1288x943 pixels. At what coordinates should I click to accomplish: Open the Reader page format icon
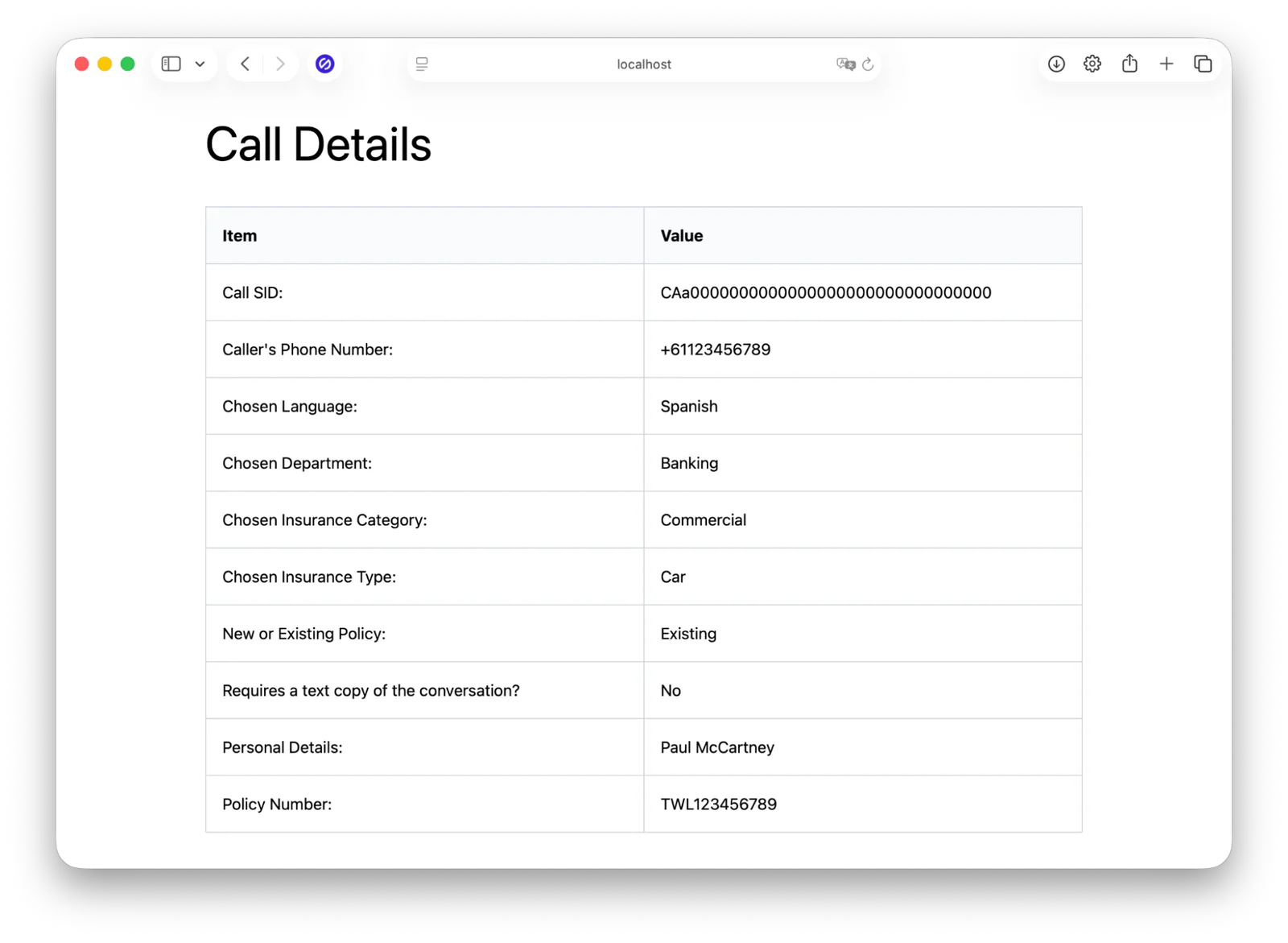pyautogui.click(x=422, y=64)
